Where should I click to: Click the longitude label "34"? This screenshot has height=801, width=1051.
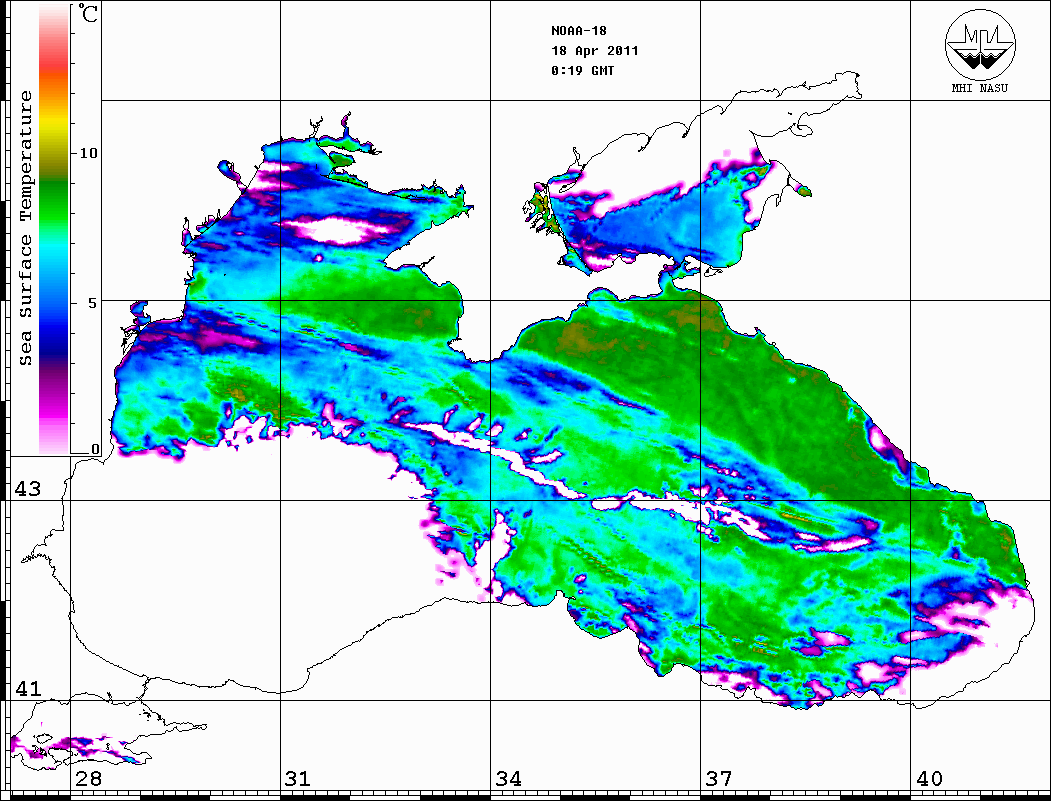508,778
